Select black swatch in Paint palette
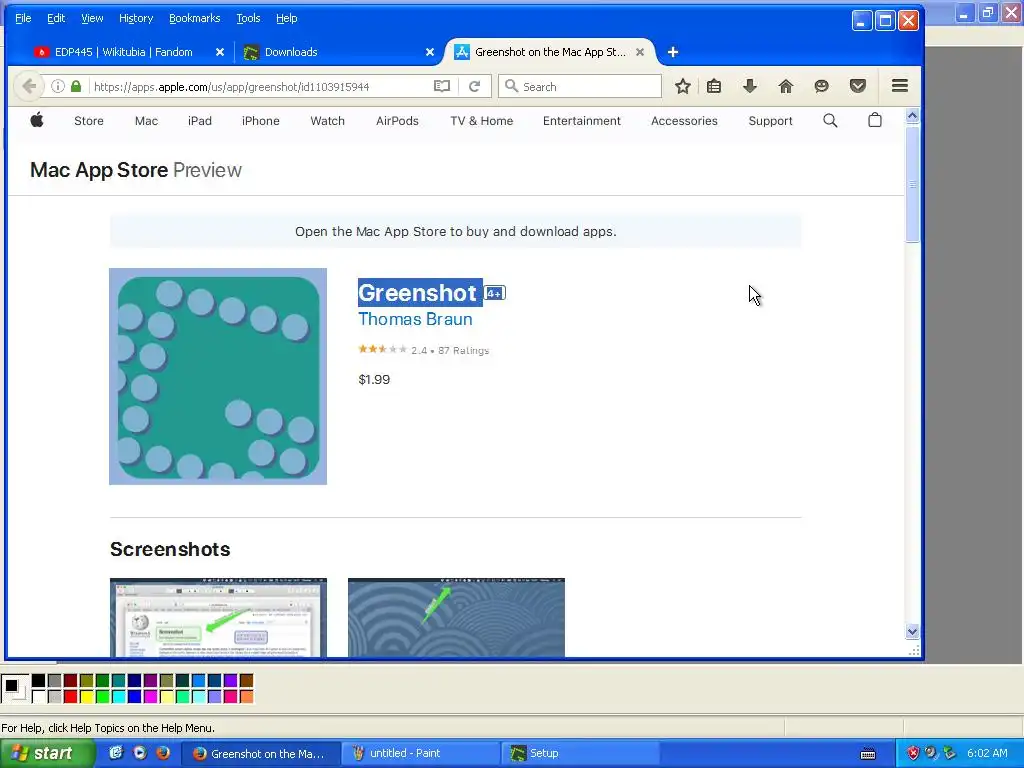This screenshot has width=1024, height=768. tap(39, 681)
